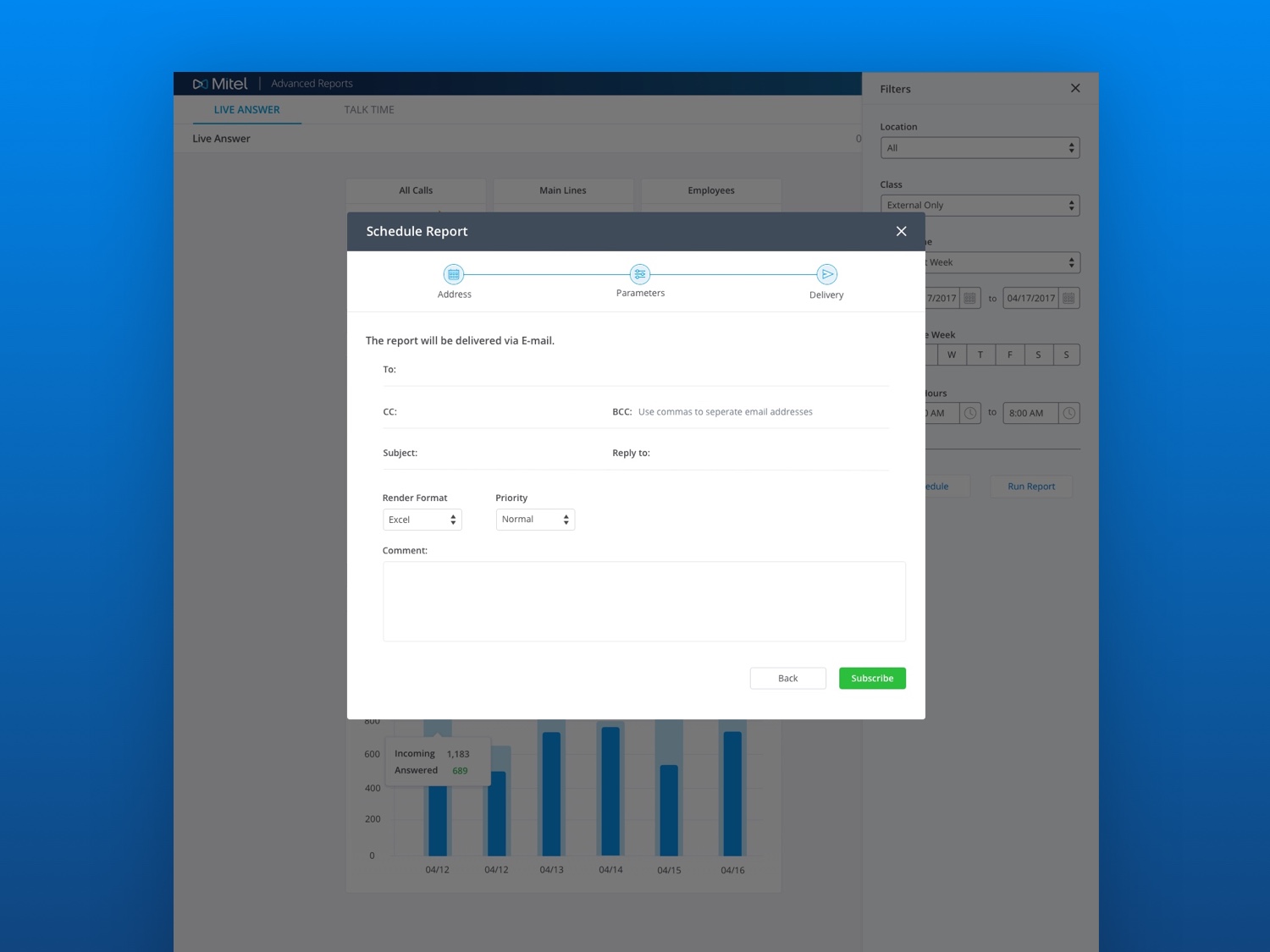Open the end date calendar picker
Image resolution: width=1270 pixels, height=952 pixels.
[1068, 298]
